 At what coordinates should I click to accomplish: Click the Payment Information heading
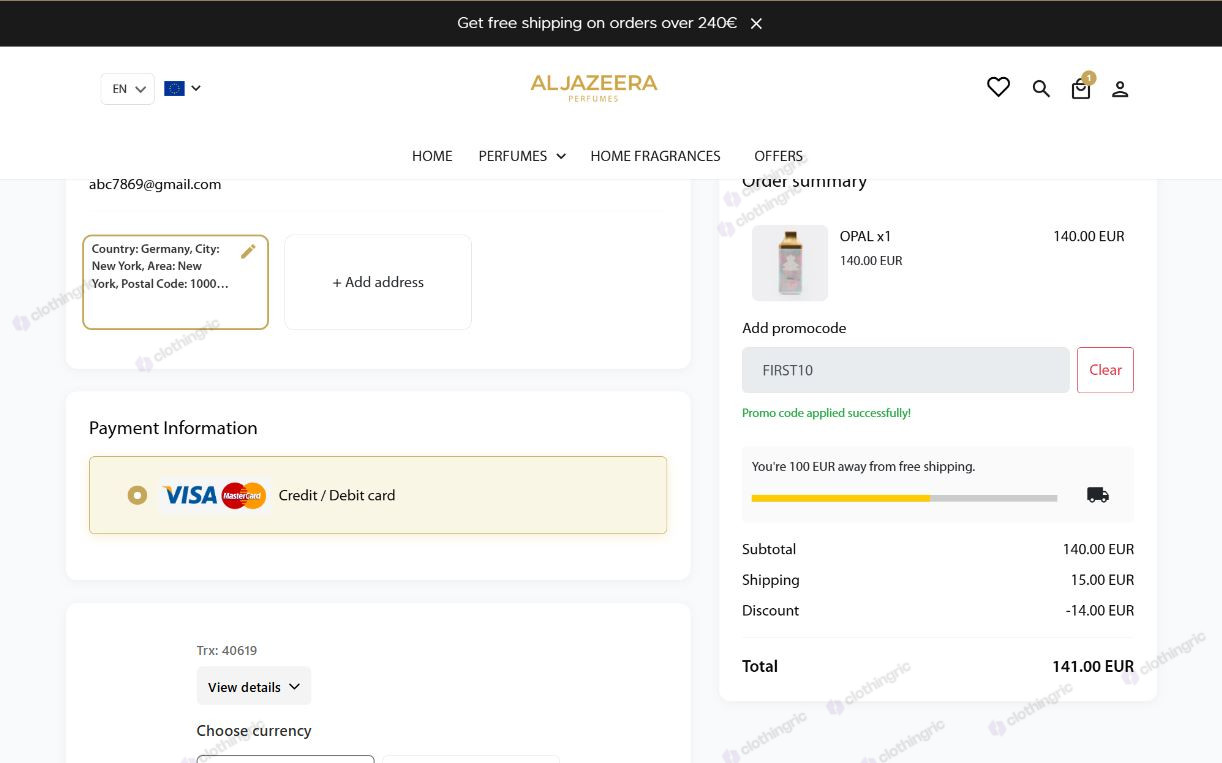pos(173,428)
